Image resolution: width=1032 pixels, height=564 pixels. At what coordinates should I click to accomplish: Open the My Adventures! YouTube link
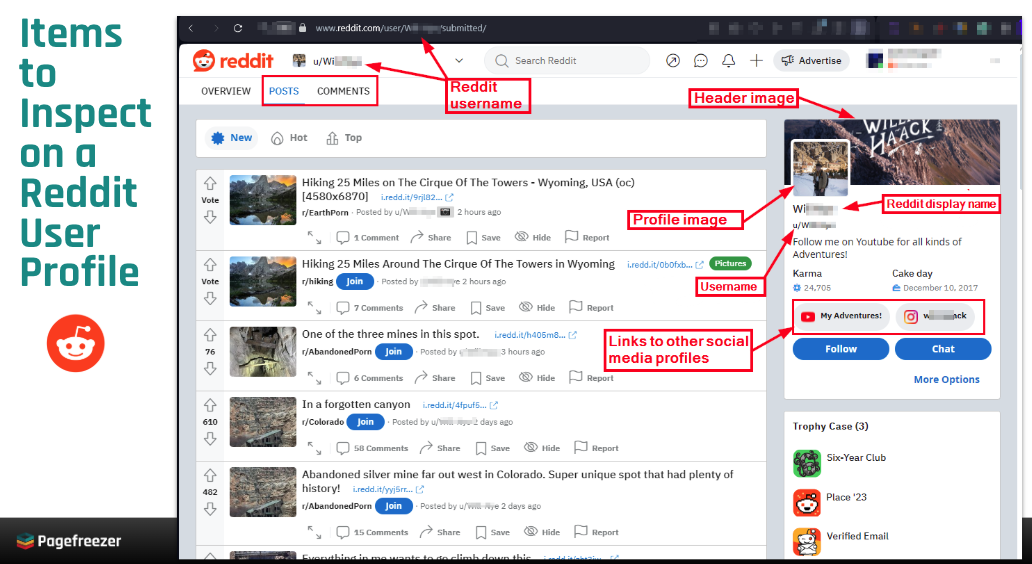[x=841, y=316]
